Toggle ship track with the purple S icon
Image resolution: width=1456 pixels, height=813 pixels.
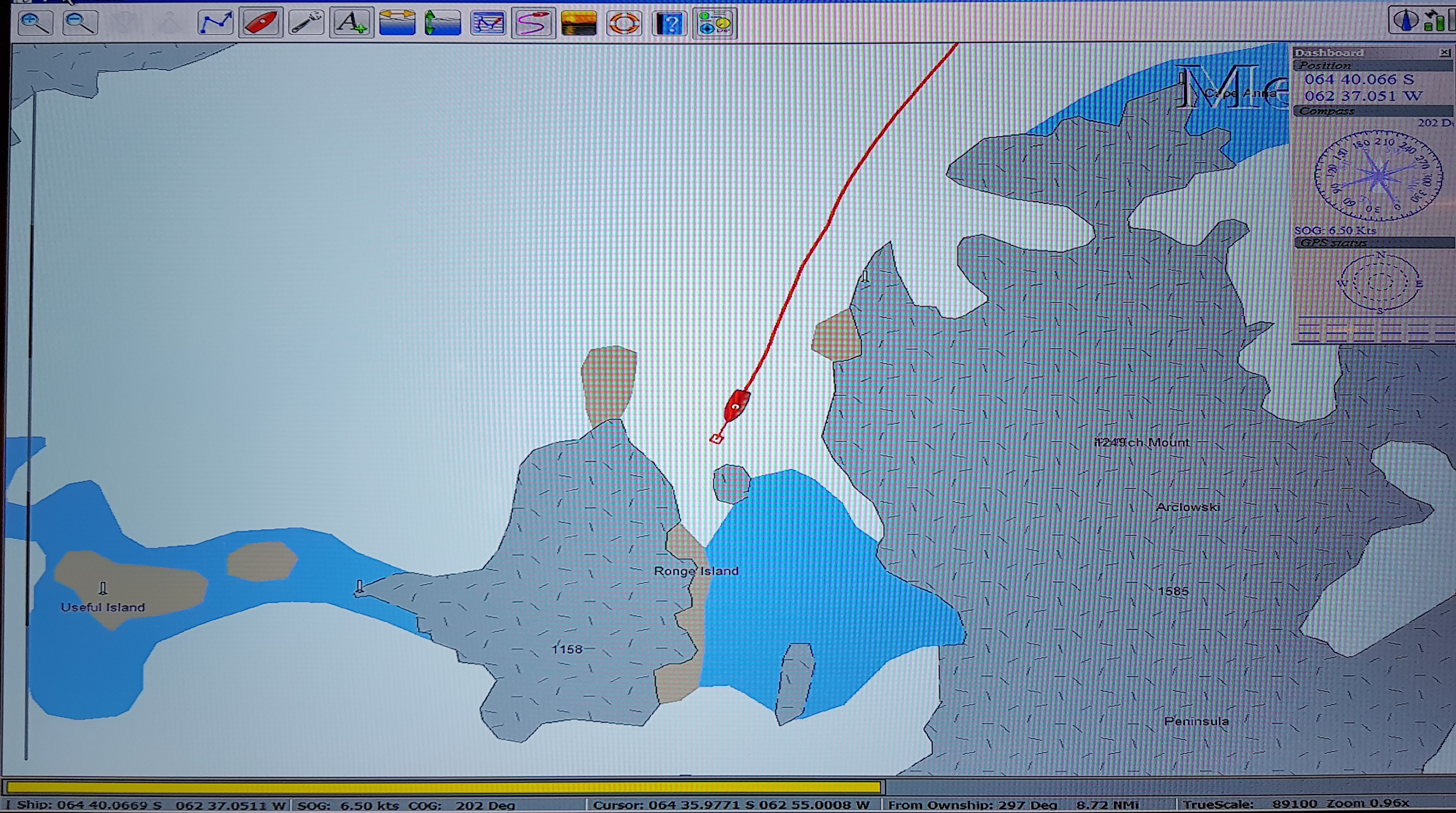[533, 23]
